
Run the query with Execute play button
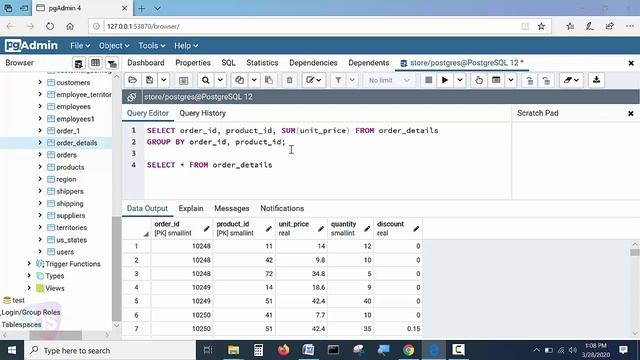click(445, 80)
